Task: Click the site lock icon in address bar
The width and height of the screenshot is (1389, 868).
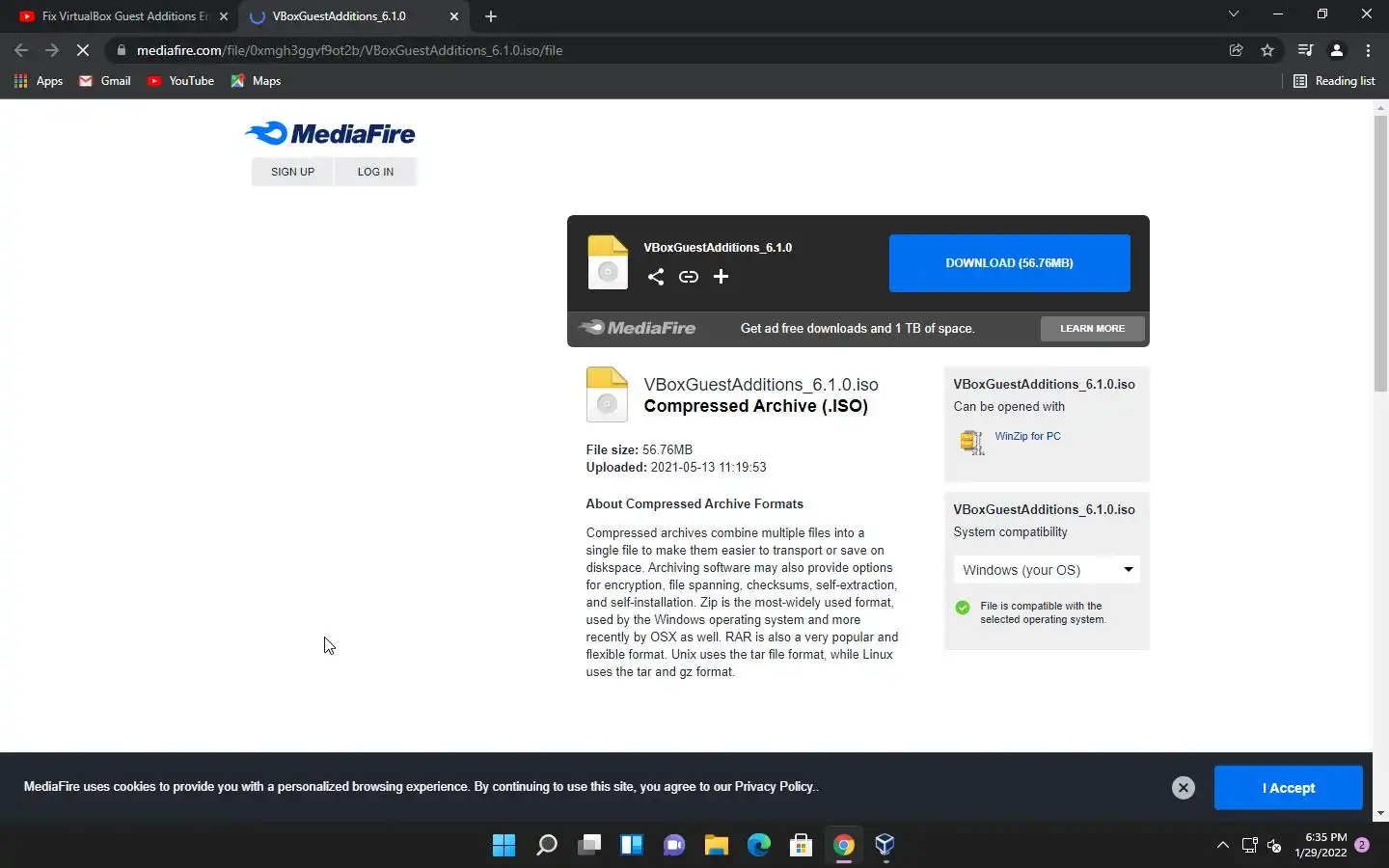Action: click(121, 50)
